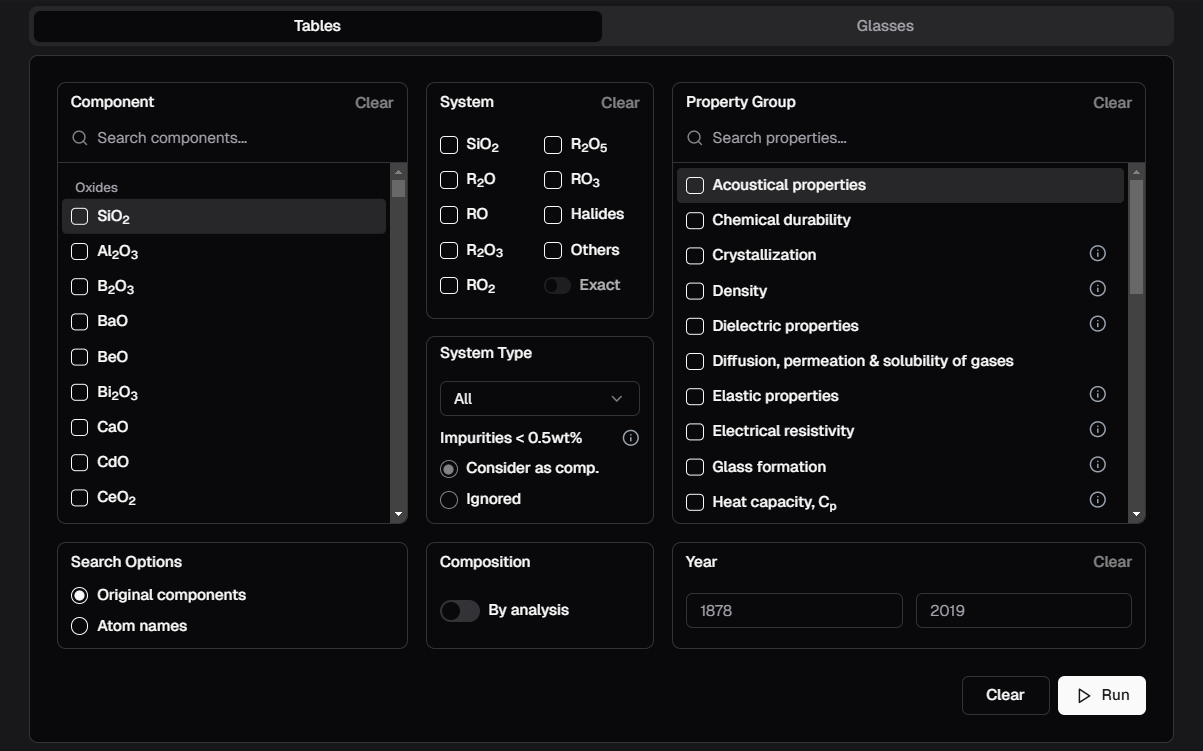The height and width of the screenshot is (751, 1203).
Task: Switch to the Glasses tab
Action: (x=885, y=26)
